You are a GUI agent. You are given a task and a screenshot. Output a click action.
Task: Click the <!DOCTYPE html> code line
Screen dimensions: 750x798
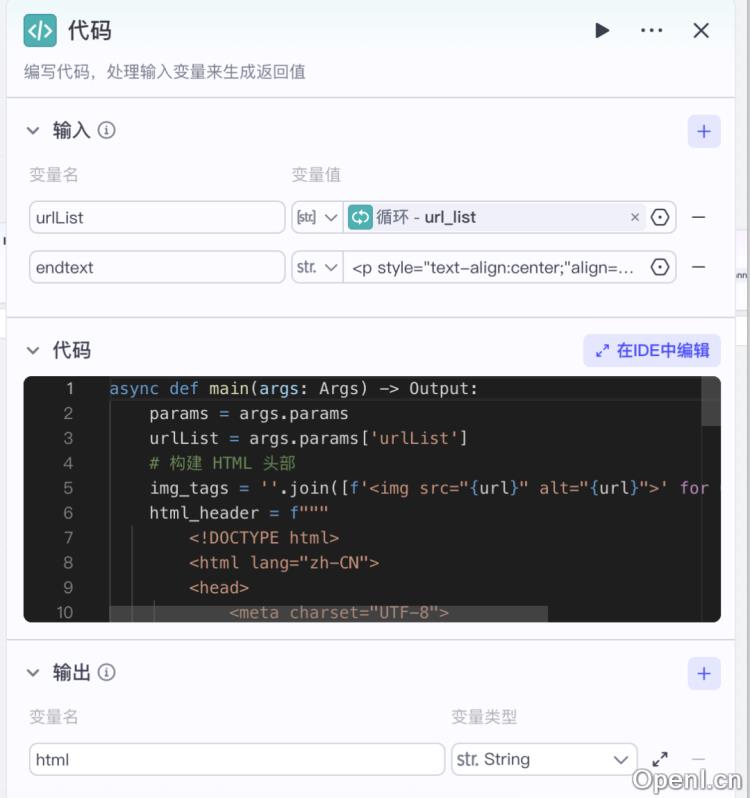click(264, 538)
